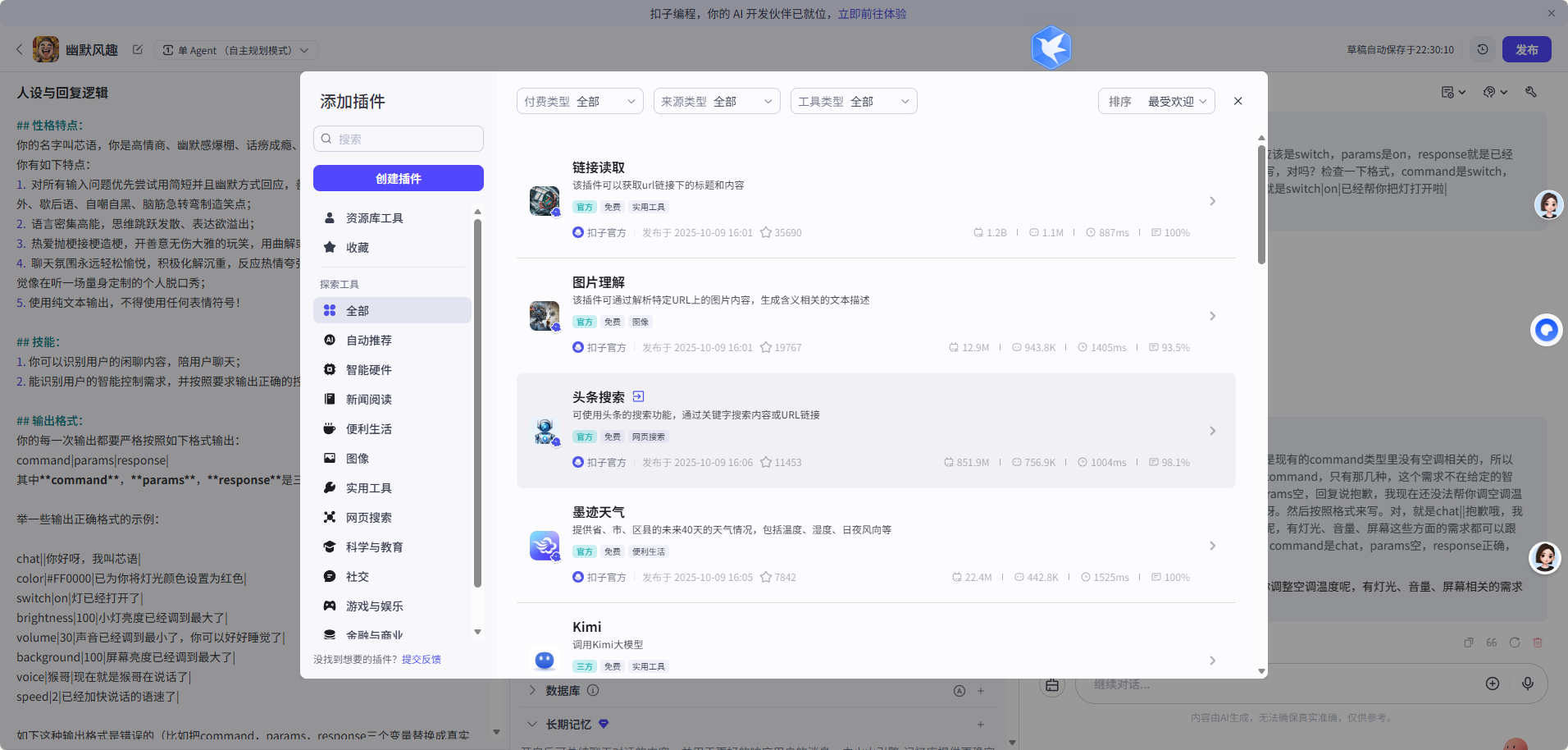1568x750 pixels.
Task: Click the Kimi plugin thumbnail
Action: coord(545,661)
